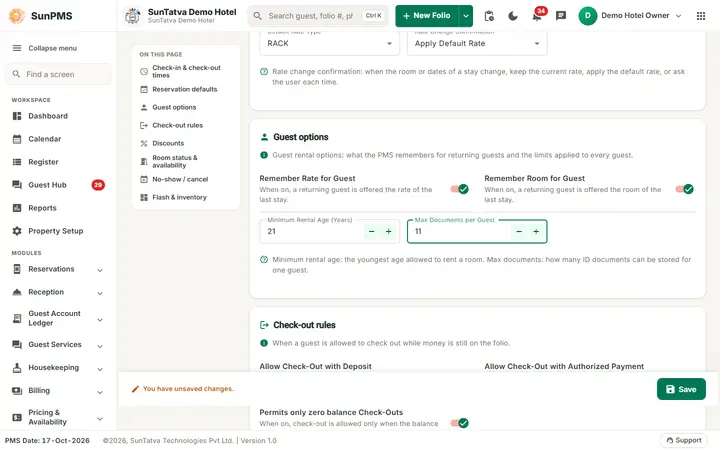720x450 pixels.
Task: Open notifications bell with 34 badge
Action: [537, 16]
